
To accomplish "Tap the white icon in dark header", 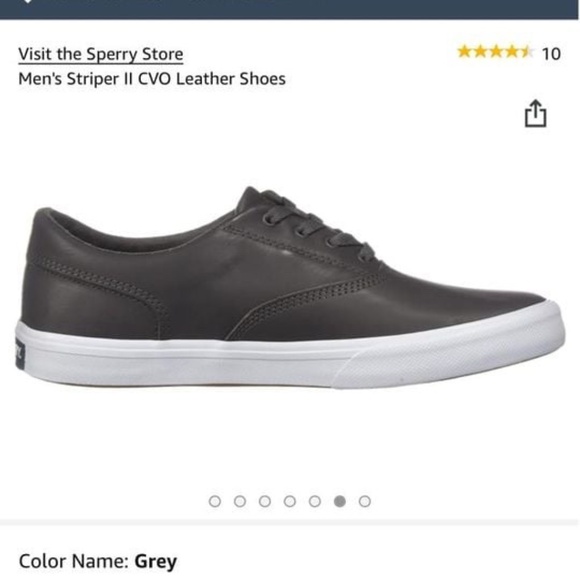I will tap(28, 2).
